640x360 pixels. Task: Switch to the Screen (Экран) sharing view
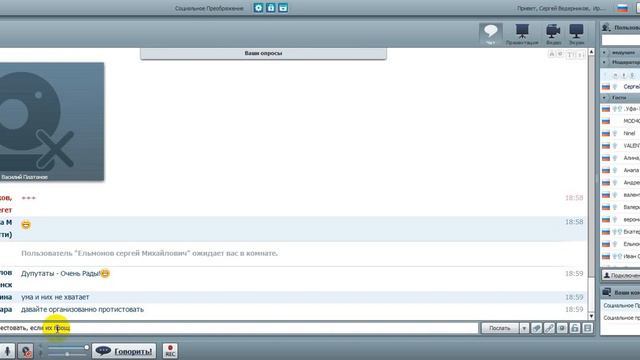(x=577, y=34)
